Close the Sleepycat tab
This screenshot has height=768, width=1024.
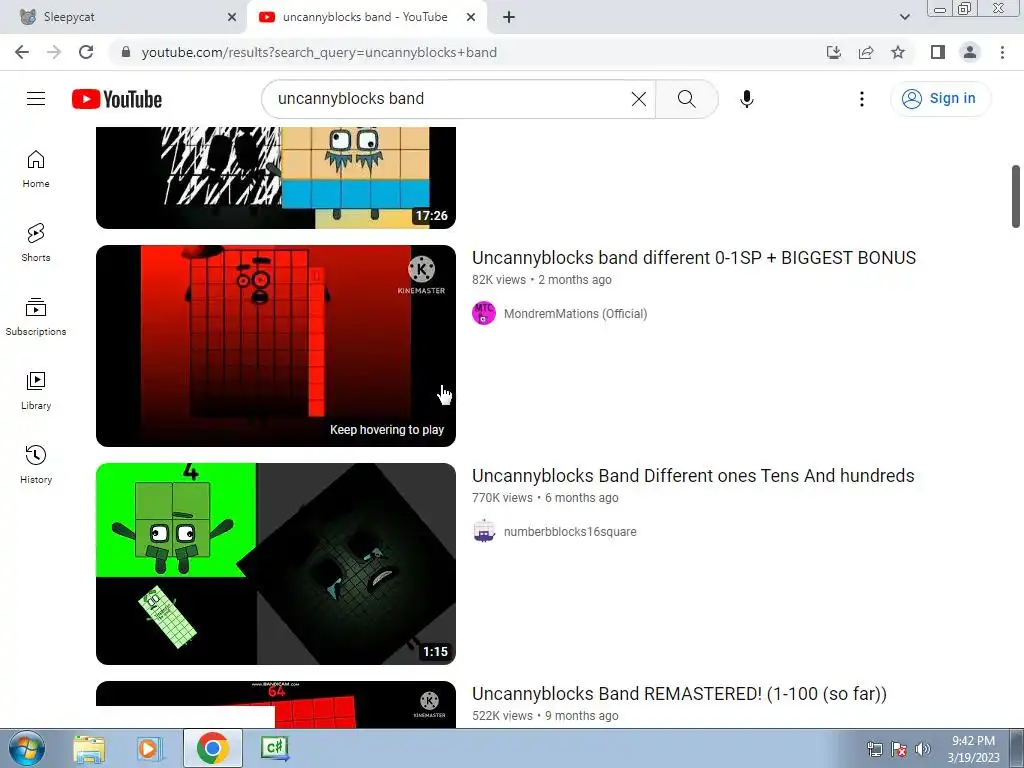(232, 17)
